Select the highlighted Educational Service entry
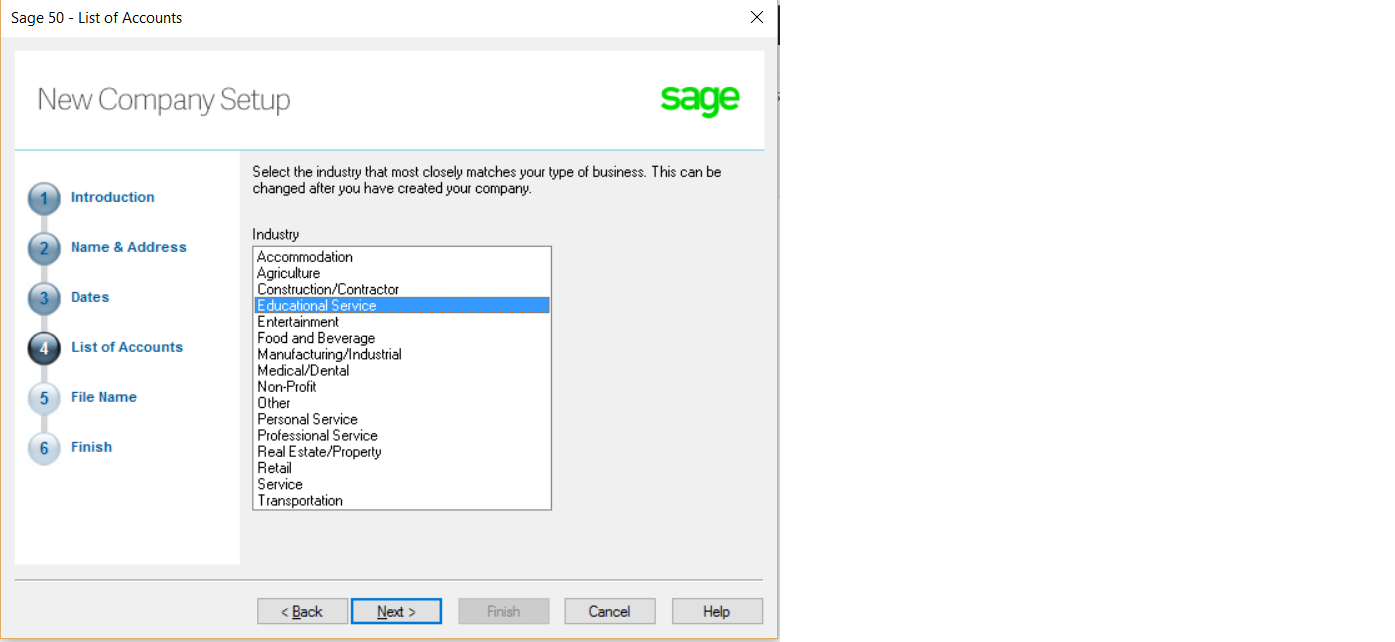The height and width of the screenshot is (642, 1395). click(x=402, y=305)
